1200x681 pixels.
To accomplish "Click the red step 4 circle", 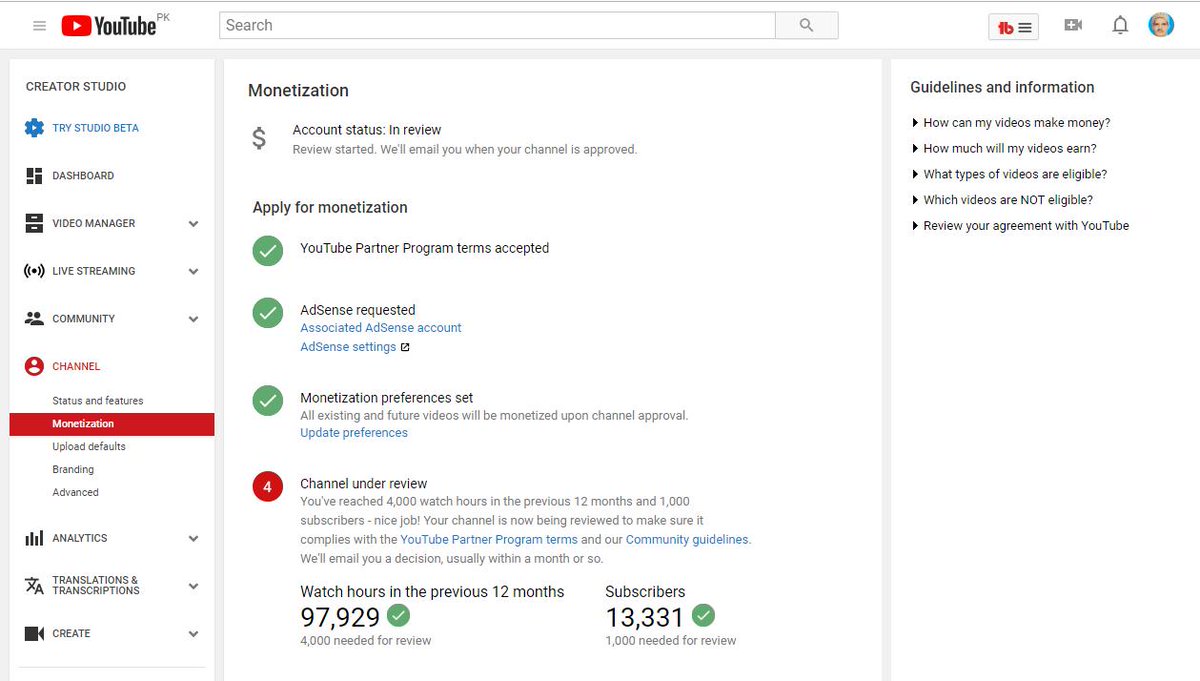I will tap(268, 487).
